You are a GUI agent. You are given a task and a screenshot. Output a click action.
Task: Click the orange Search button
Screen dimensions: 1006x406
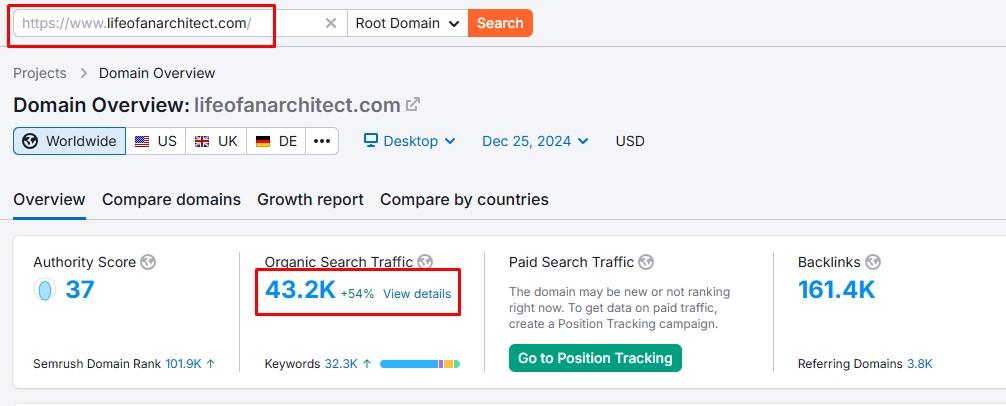500,23
